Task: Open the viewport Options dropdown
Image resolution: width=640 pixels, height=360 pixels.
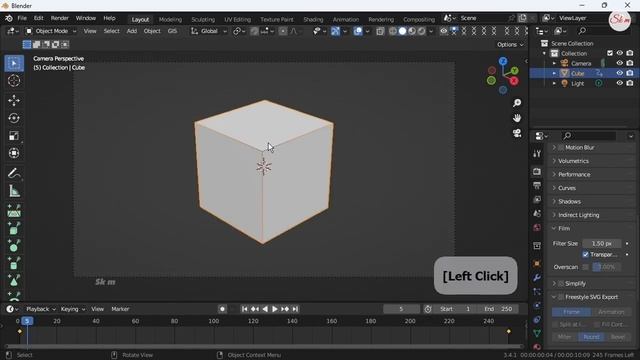Action: tap(510, 44)
